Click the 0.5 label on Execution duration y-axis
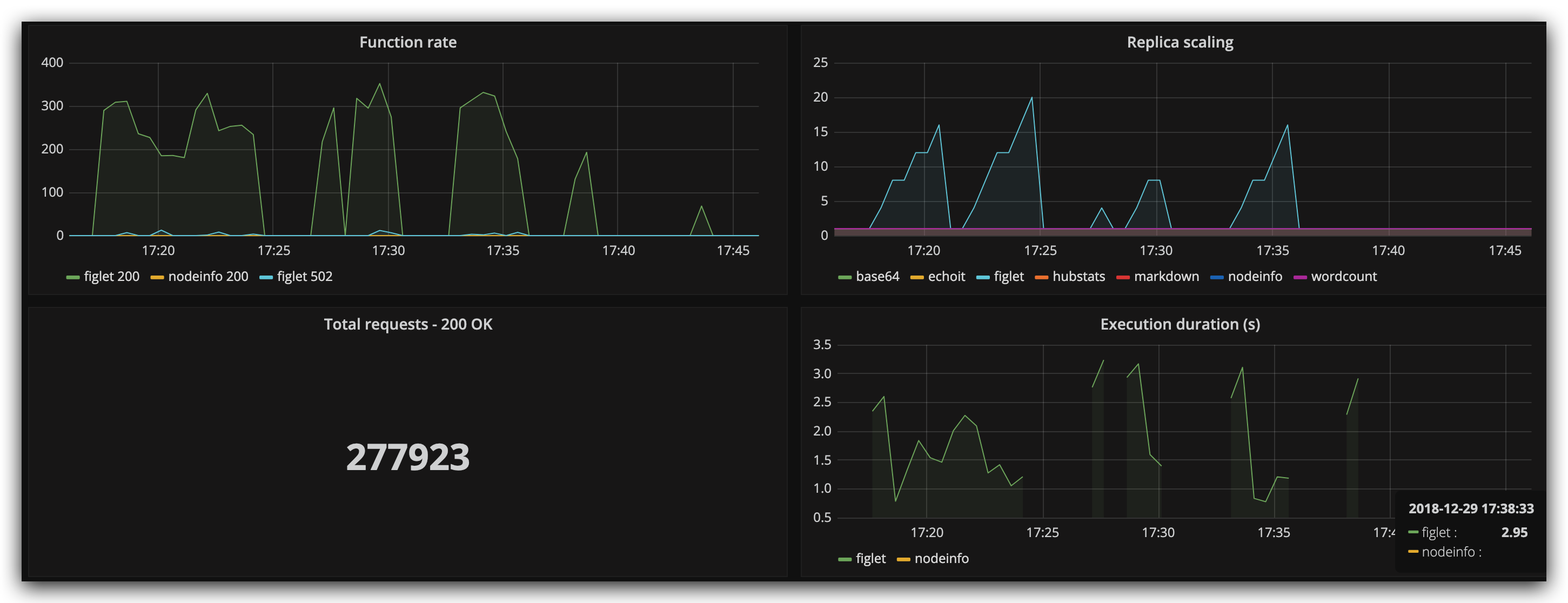1568x603 pixels. point(822,518)
